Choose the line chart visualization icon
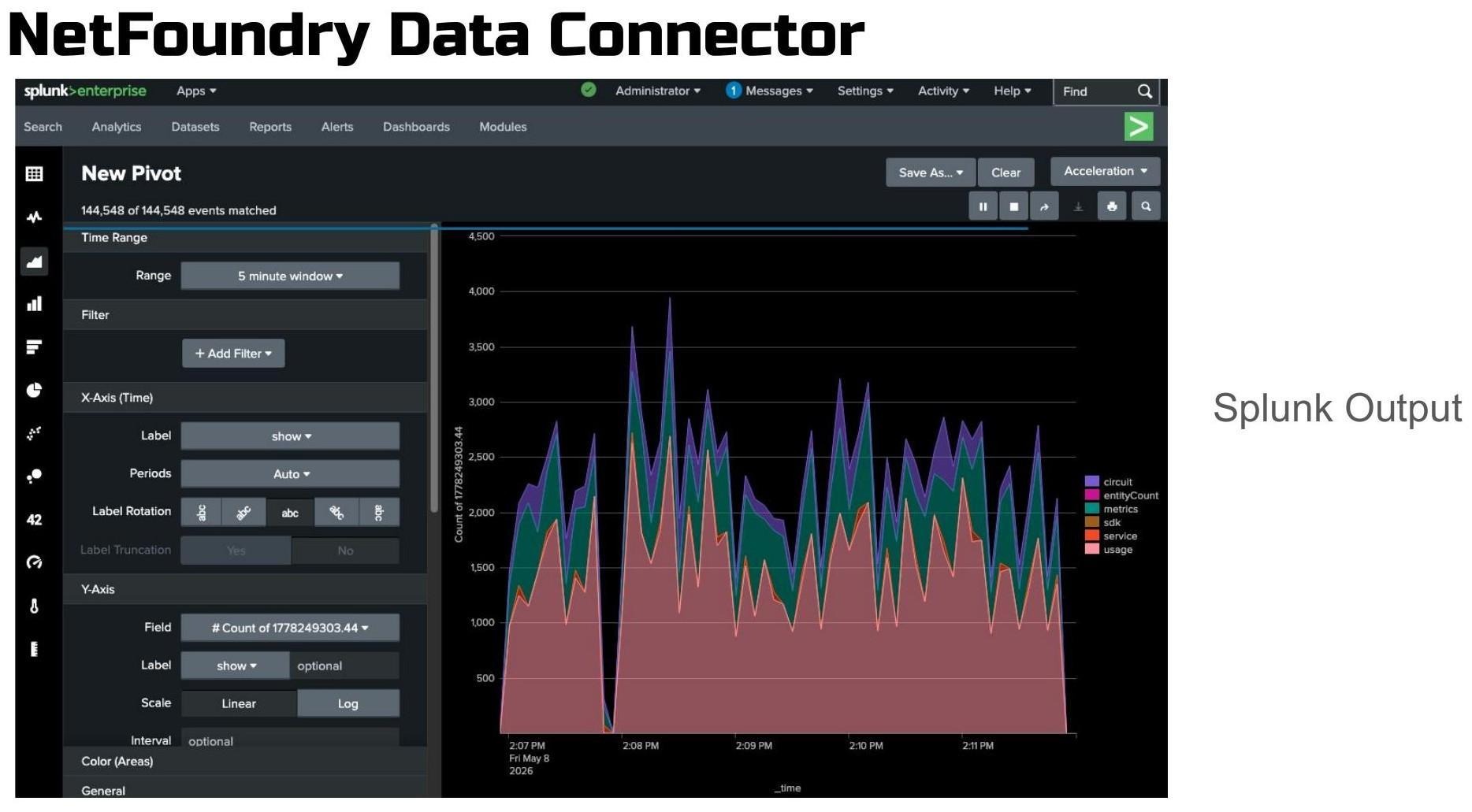The width and height of the screenshot is (1472, 812). click(x=34, y=217)
